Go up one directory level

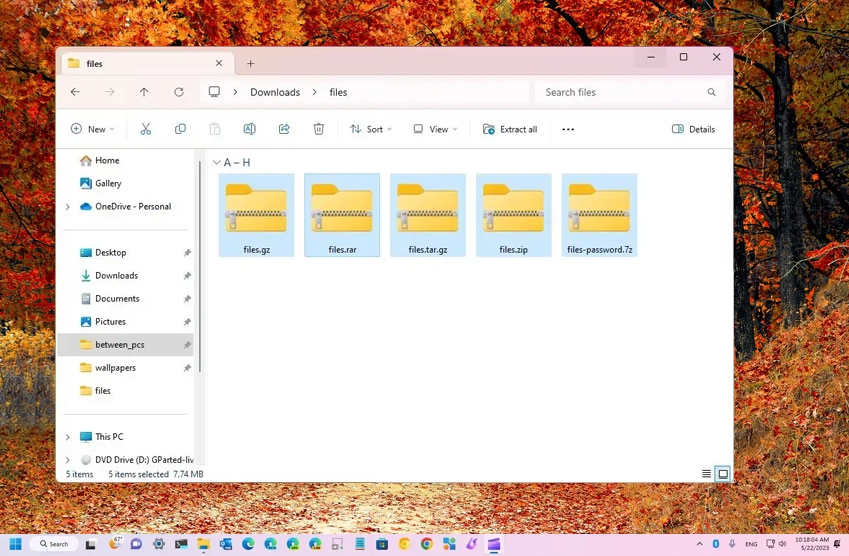pyautogui.click(x=144, y=92)
